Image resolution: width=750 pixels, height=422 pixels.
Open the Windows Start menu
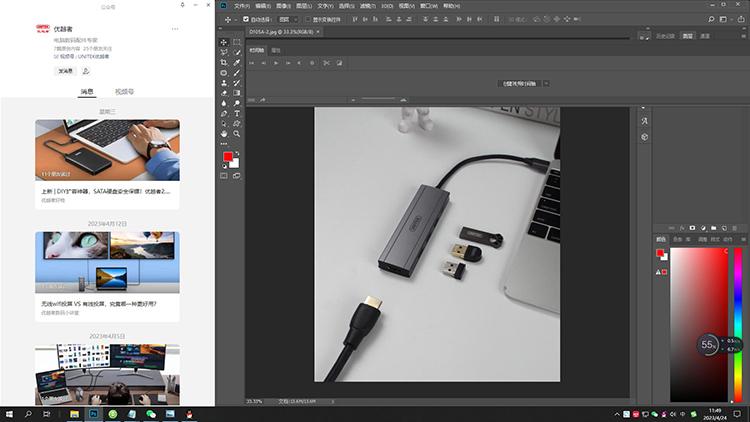tap(10, 413)
